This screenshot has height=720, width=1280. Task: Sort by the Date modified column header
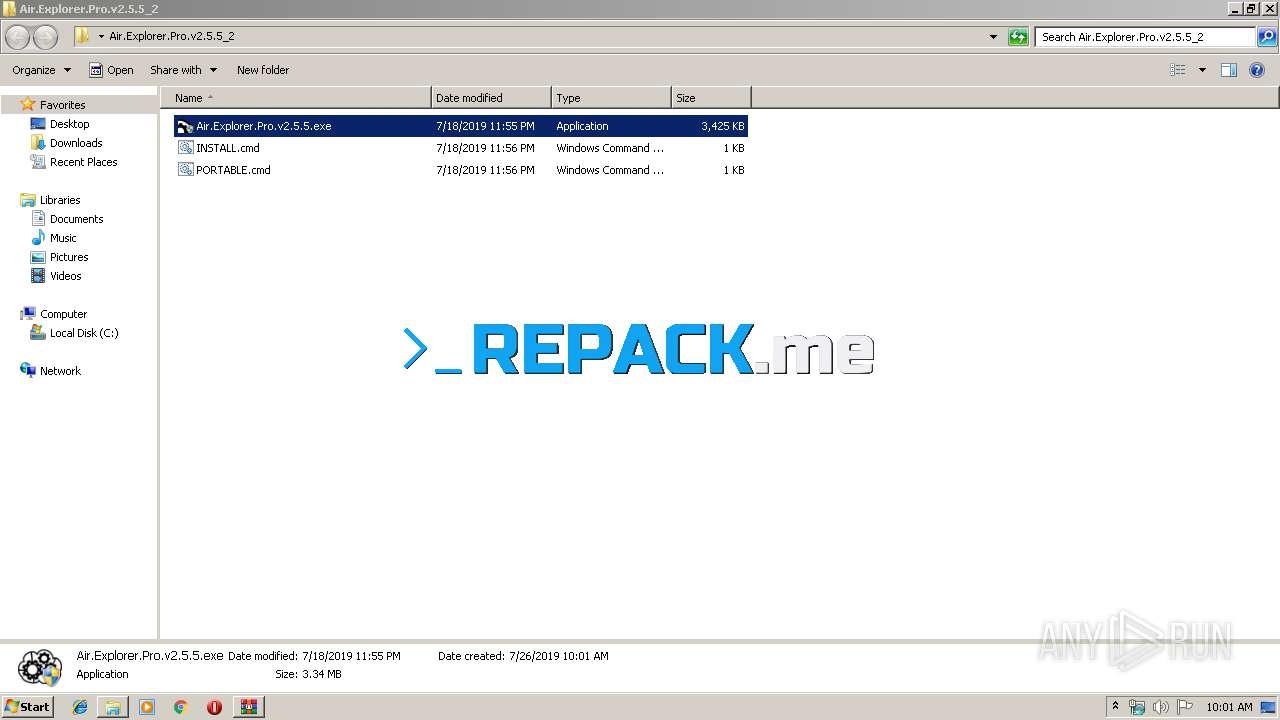click(491, 98)
